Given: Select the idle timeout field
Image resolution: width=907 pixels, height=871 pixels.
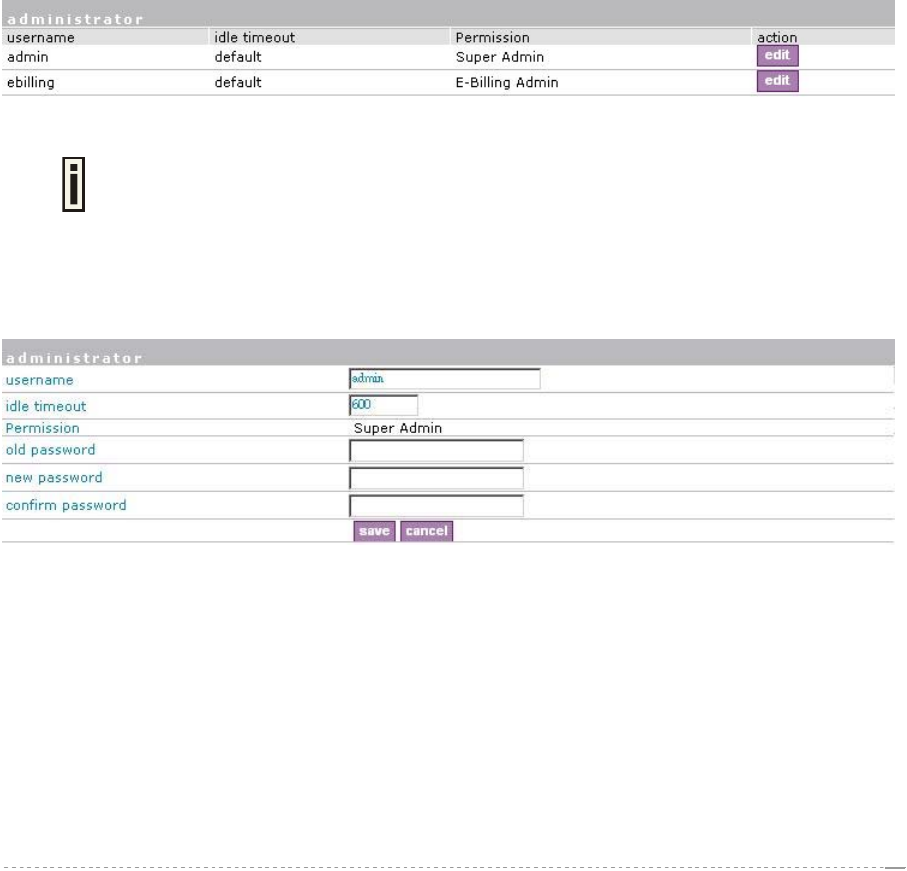Looking at the screenshot, I should [384, 405].
